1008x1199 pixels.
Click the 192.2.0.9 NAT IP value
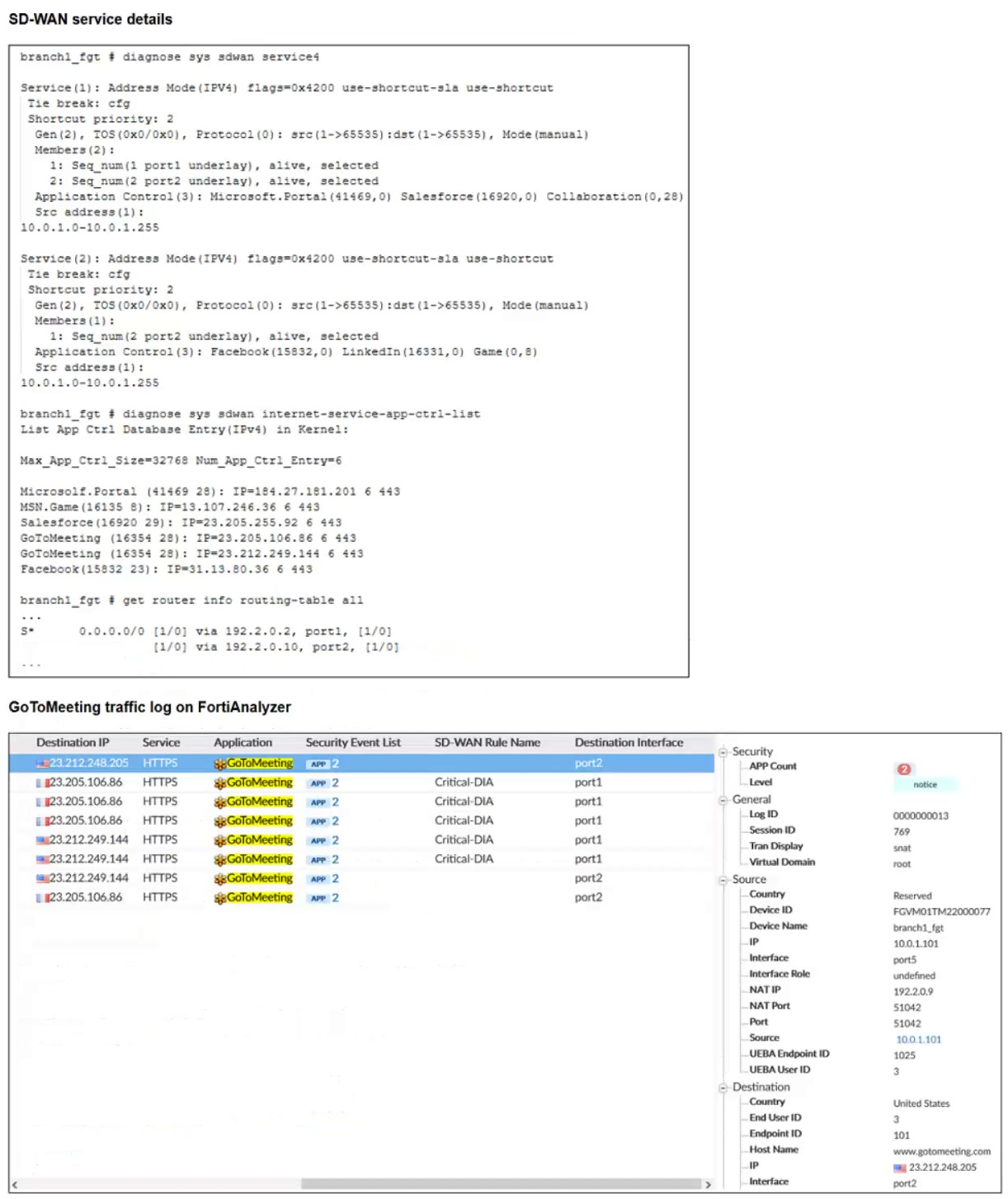tap(913, 991)
